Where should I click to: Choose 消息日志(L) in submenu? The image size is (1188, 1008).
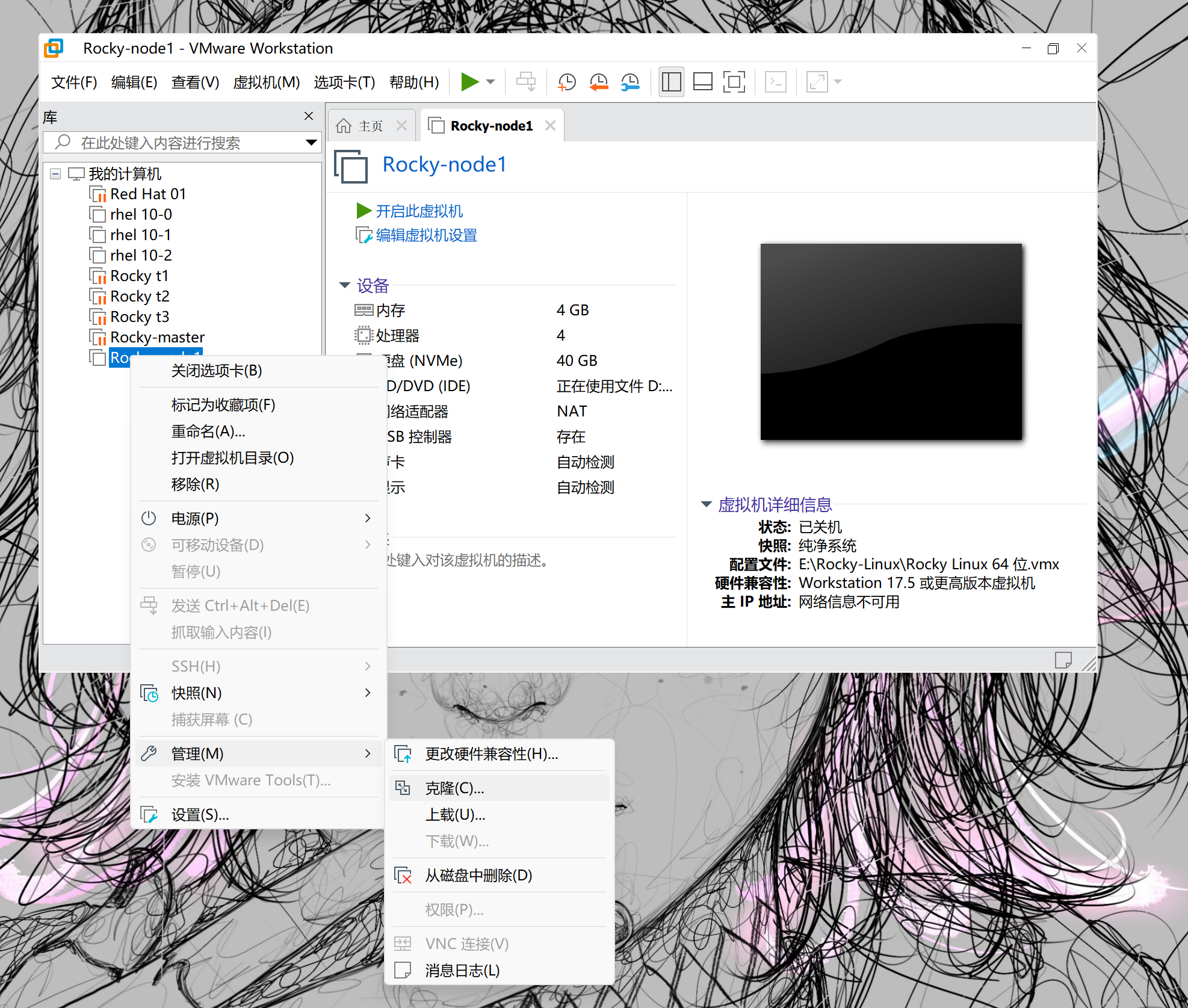(500, 971)
